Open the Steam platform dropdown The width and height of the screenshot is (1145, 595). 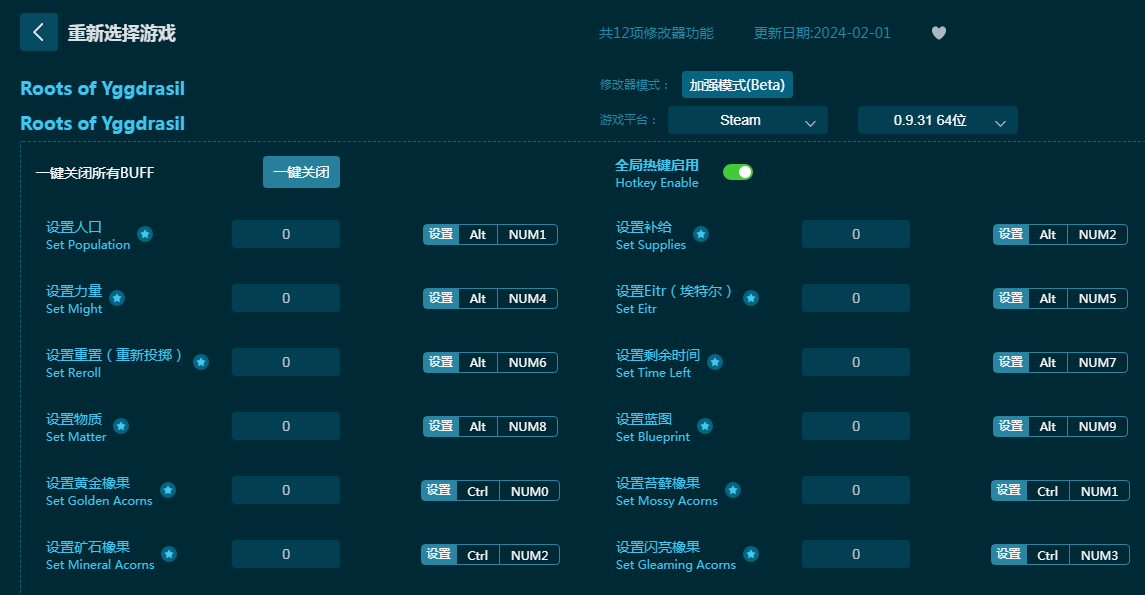tap(747, 120)
